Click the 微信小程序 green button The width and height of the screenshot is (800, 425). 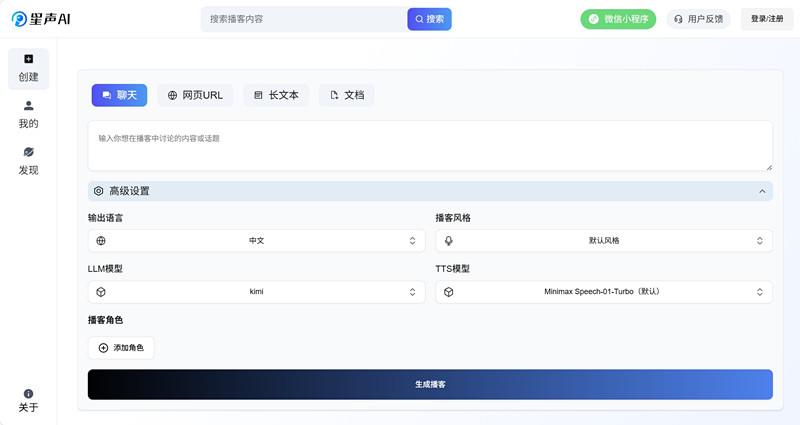618,19
